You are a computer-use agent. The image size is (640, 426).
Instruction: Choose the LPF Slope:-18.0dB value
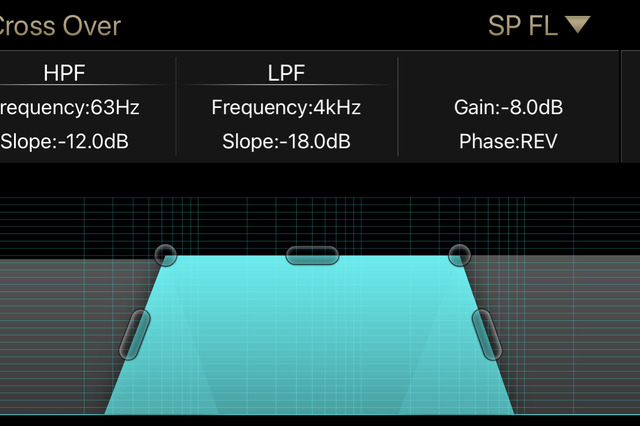pos(286,142)
